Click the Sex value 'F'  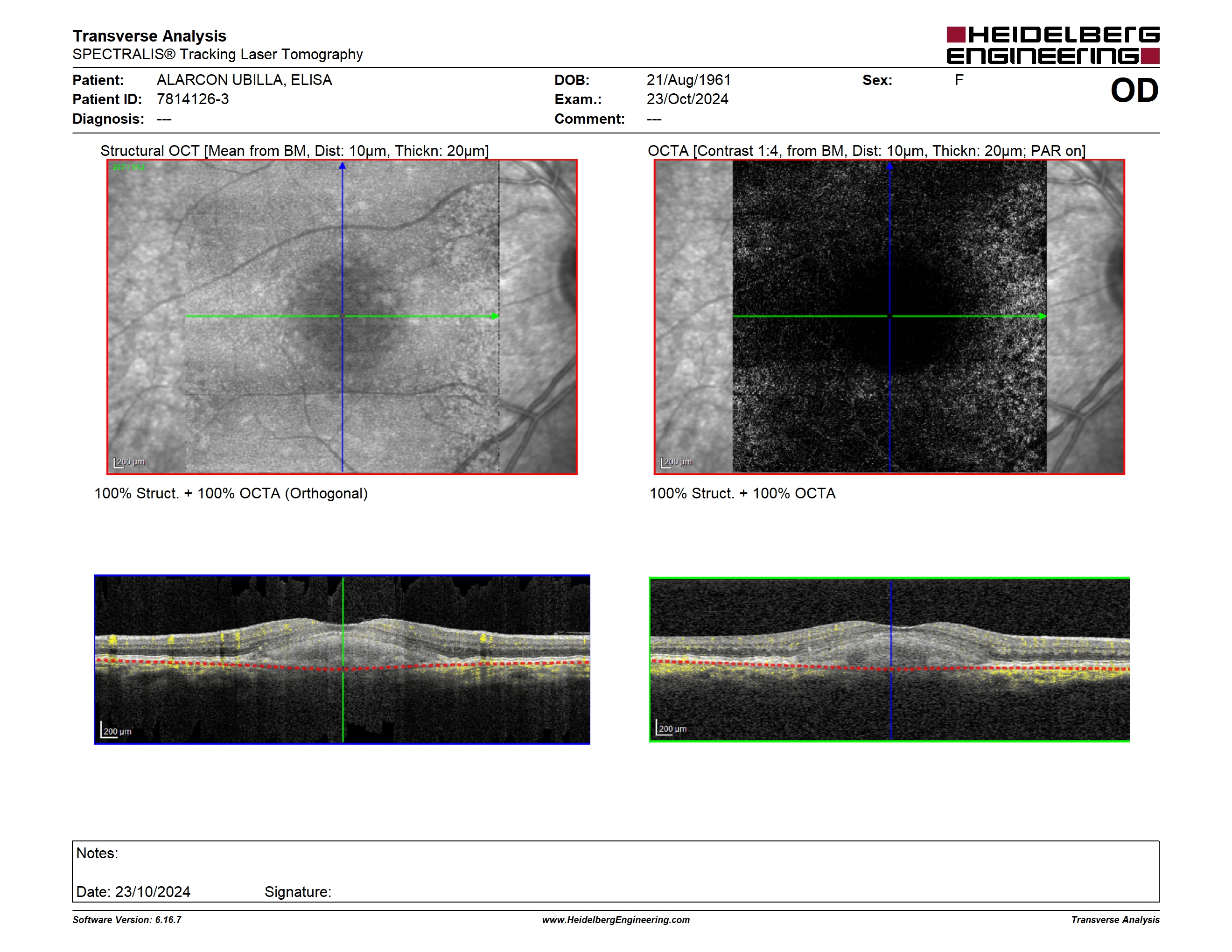coord(959,80)
